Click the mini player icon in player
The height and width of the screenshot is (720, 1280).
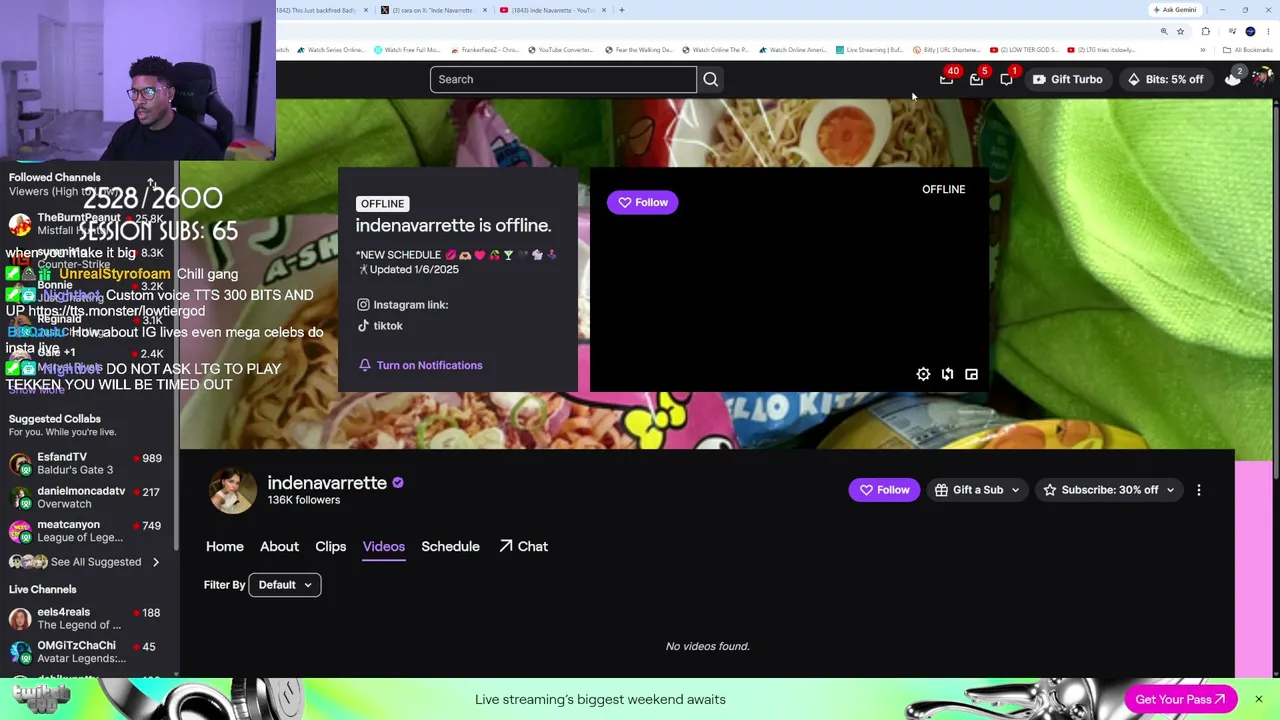(x=971, y=374)
